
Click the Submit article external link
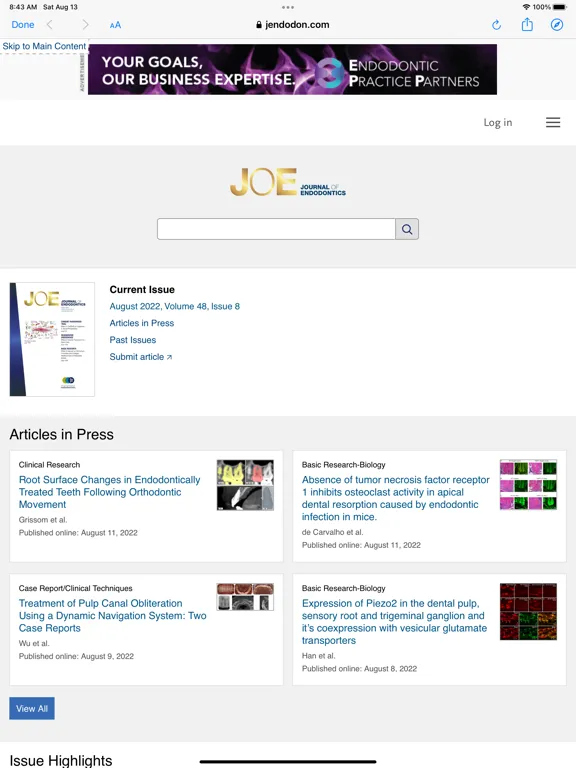pos(141,357)
